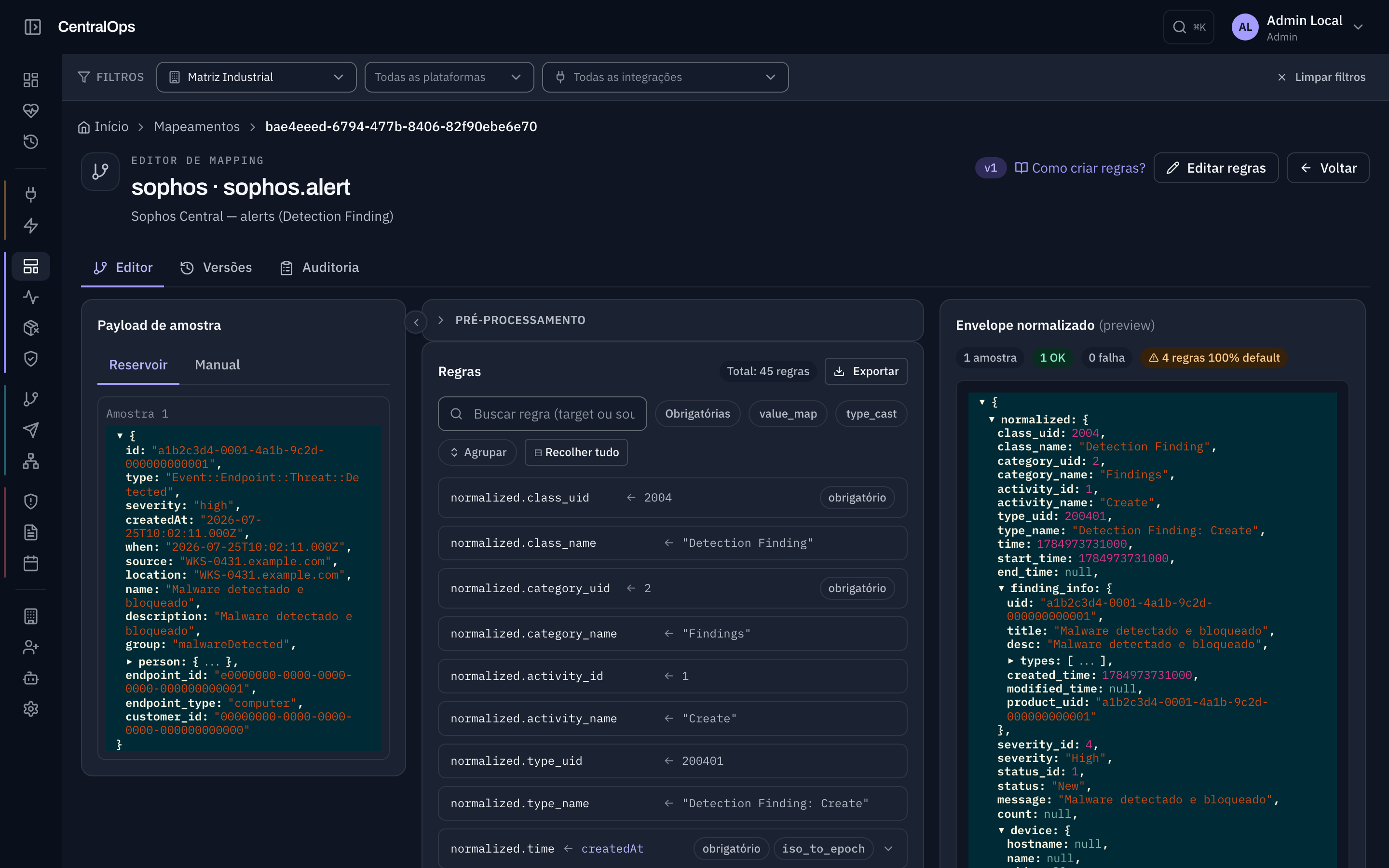Expand the normalized.time rule chevron
1389x868 pixels.
tap(888, 849)
